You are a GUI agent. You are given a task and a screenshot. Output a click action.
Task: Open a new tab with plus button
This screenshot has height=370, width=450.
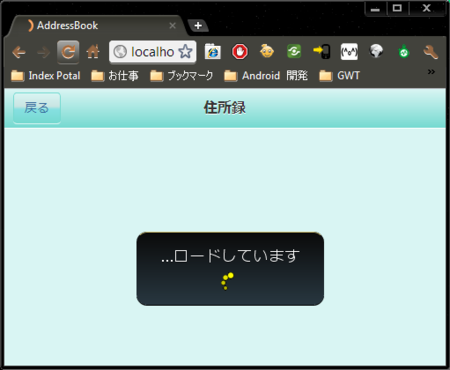click(x=198, y=25)
